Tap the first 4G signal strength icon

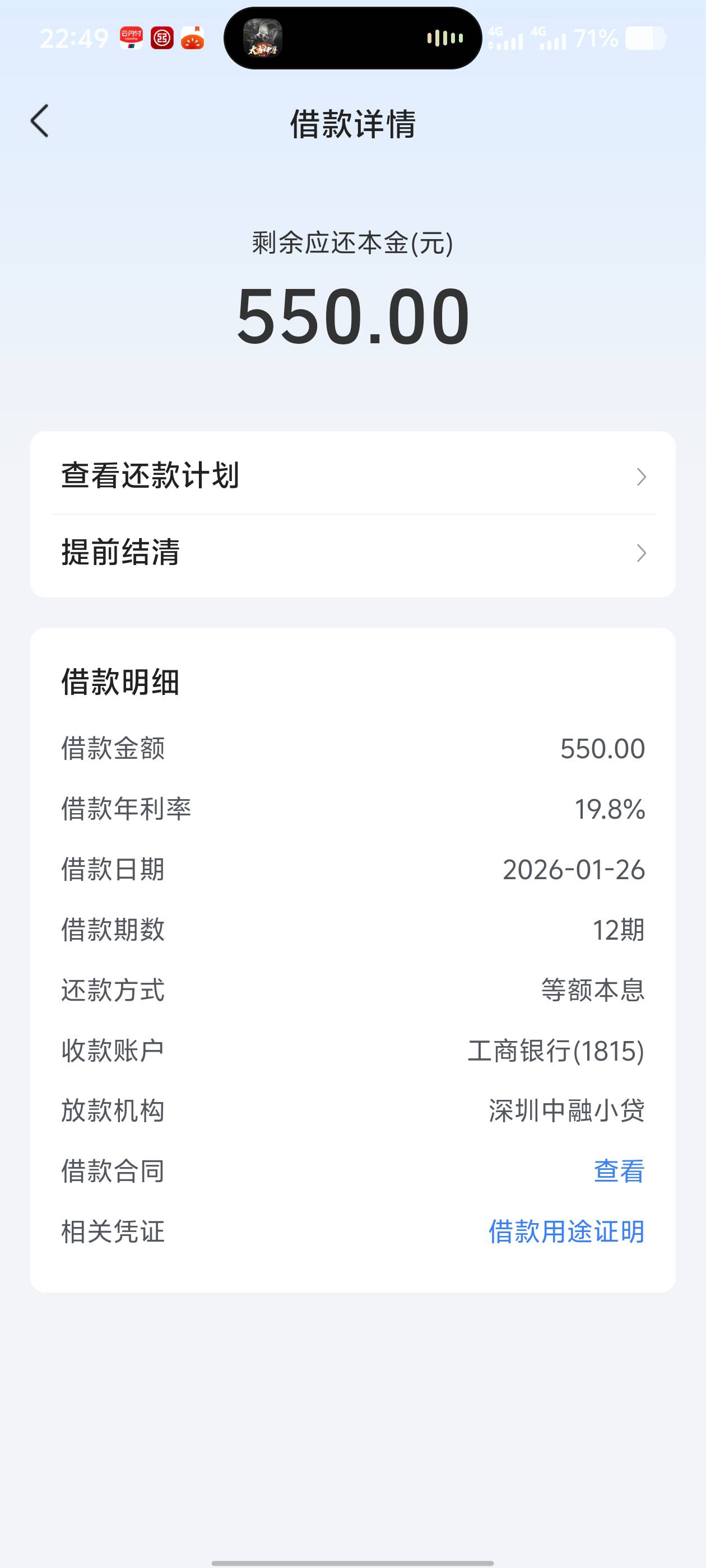click(x=505, y=38)
